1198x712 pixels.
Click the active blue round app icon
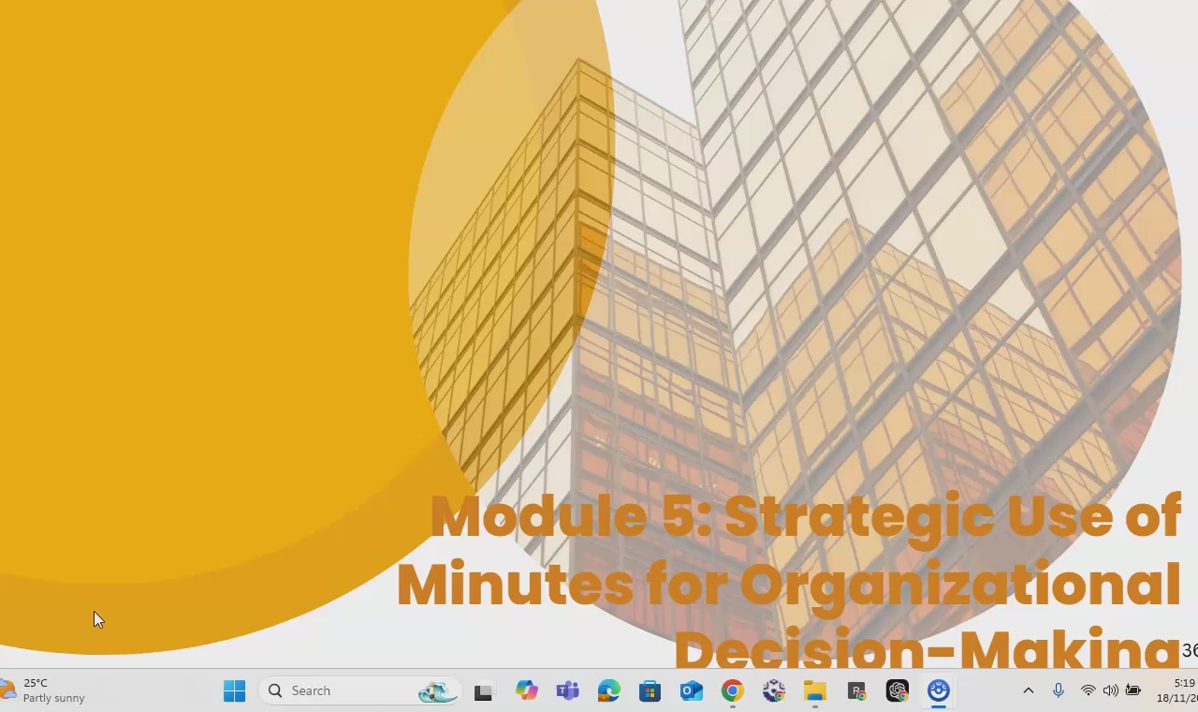pos(938,691)
